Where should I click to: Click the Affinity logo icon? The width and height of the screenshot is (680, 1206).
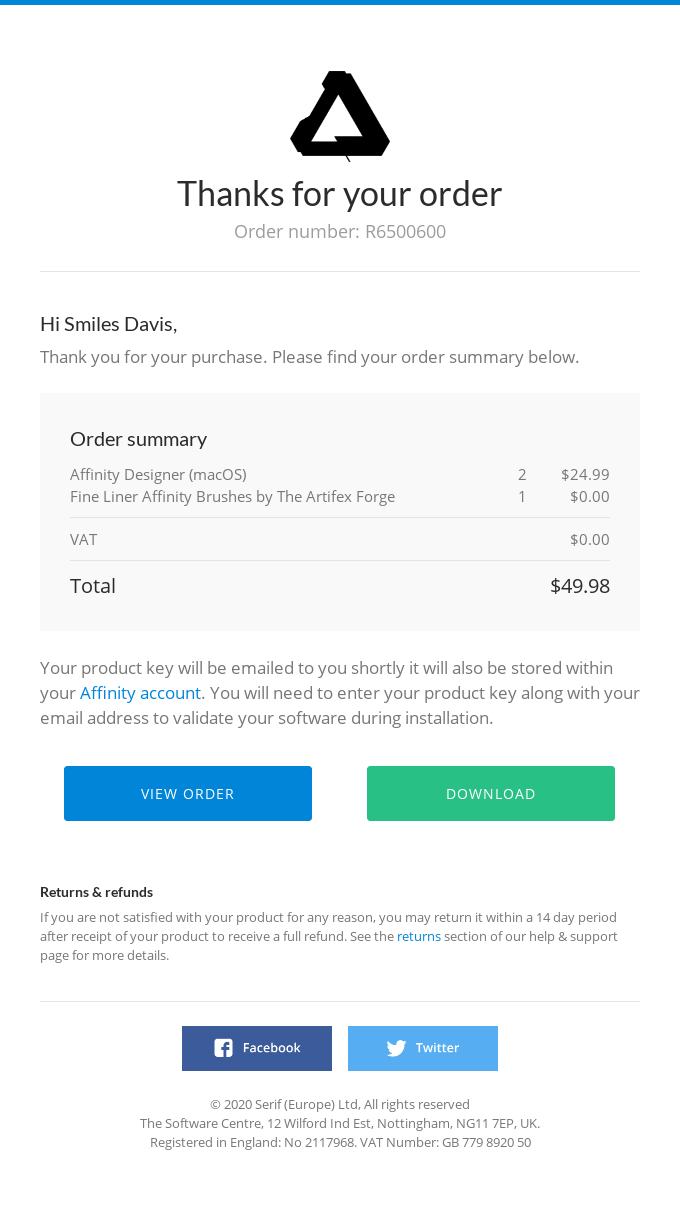click(x=339, y=113)
